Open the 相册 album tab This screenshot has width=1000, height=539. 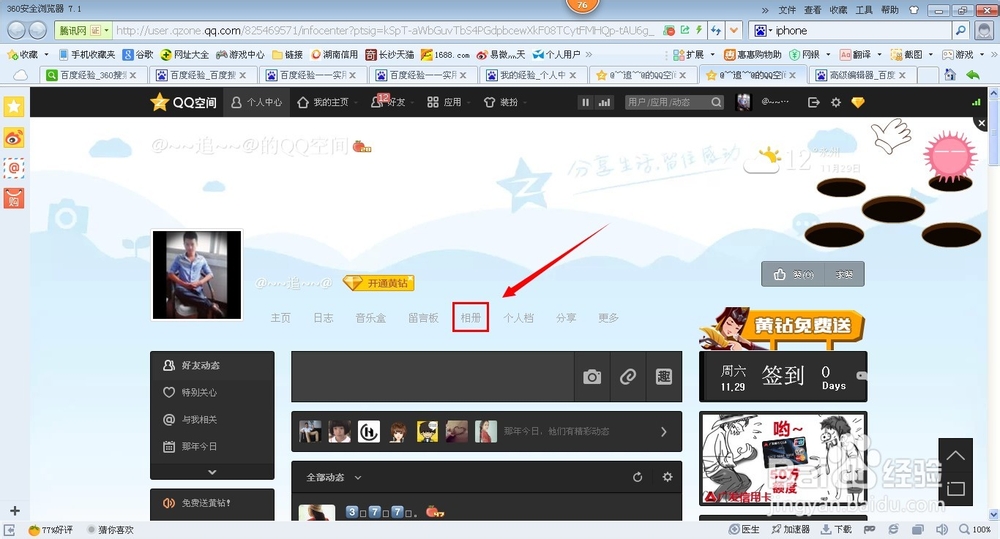point(471,318)
